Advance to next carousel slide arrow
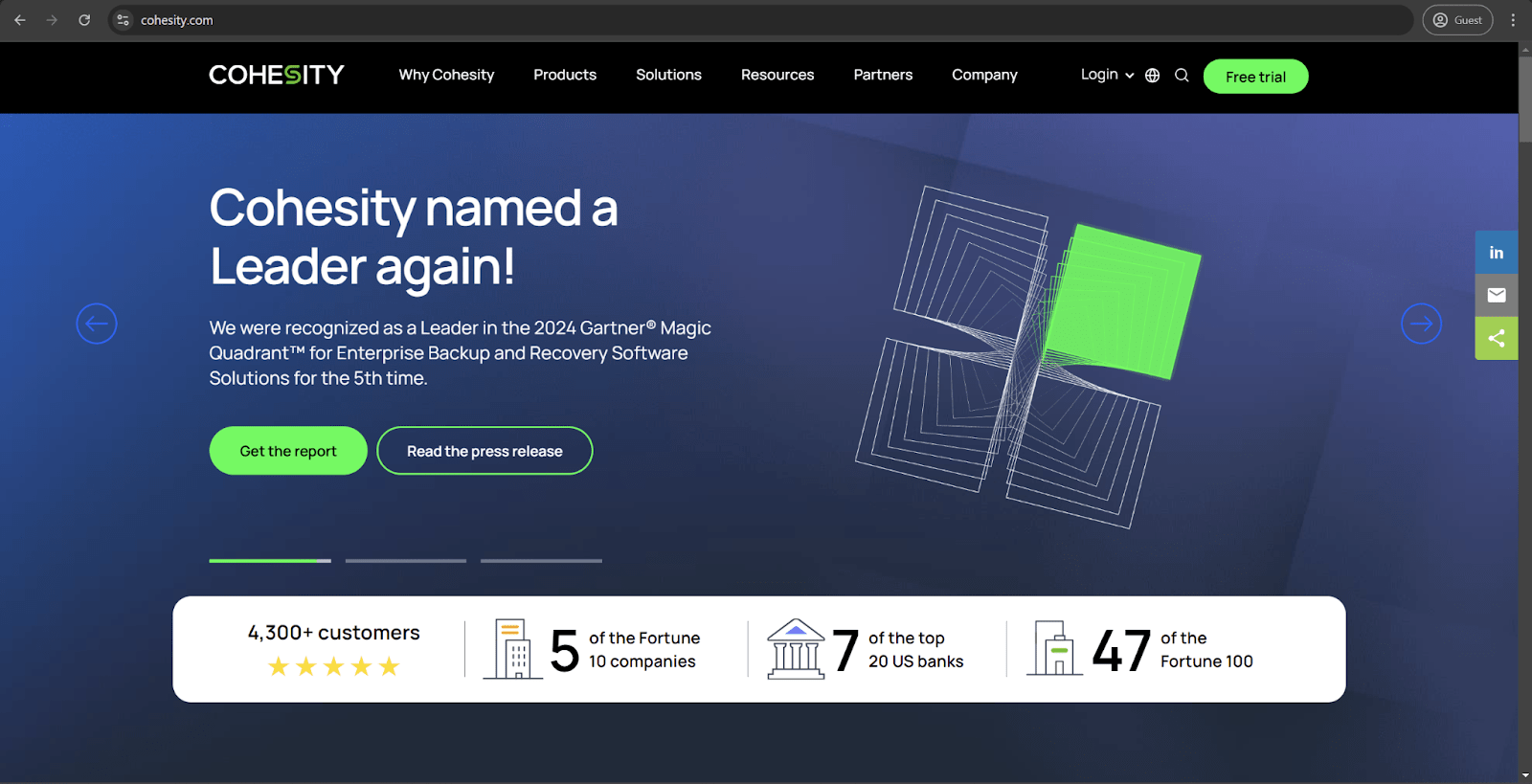The image size is (1532, 784). [x=1421, y=324]
